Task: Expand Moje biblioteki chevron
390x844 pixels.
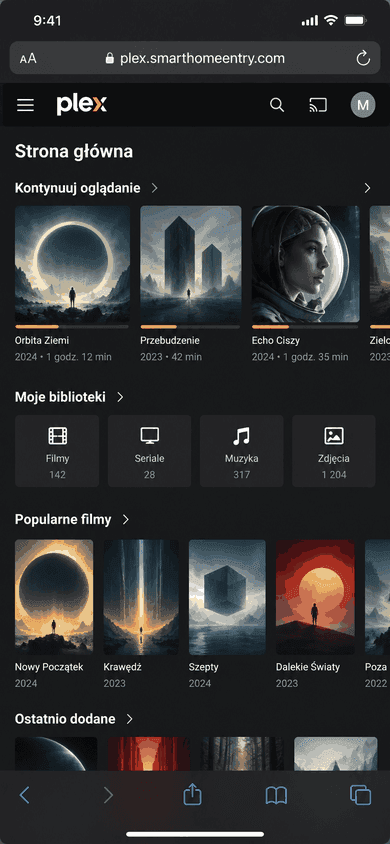Action: 120,397
